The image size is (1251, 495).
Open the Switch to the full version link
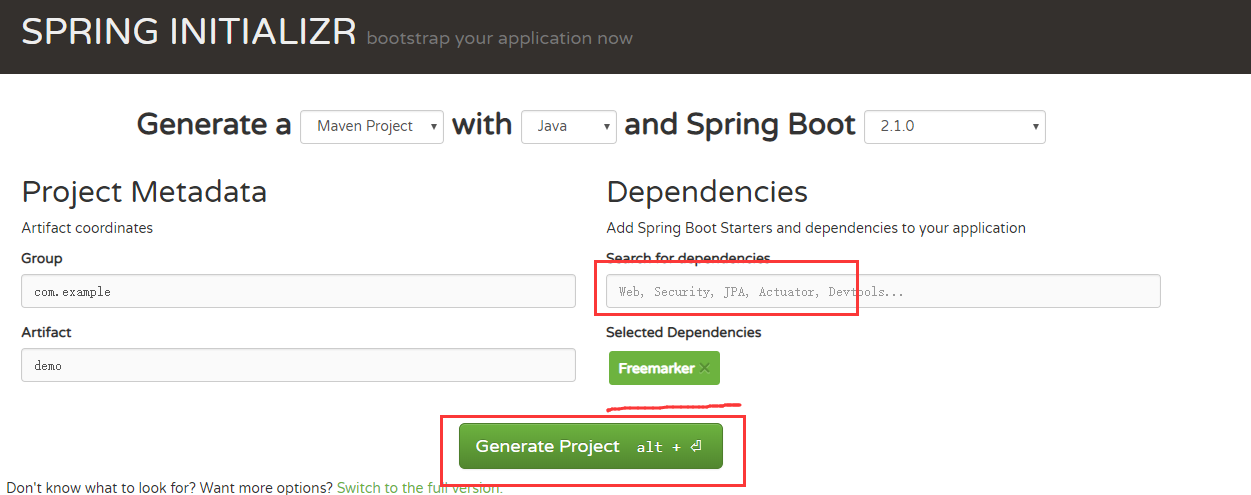(419, 488)
